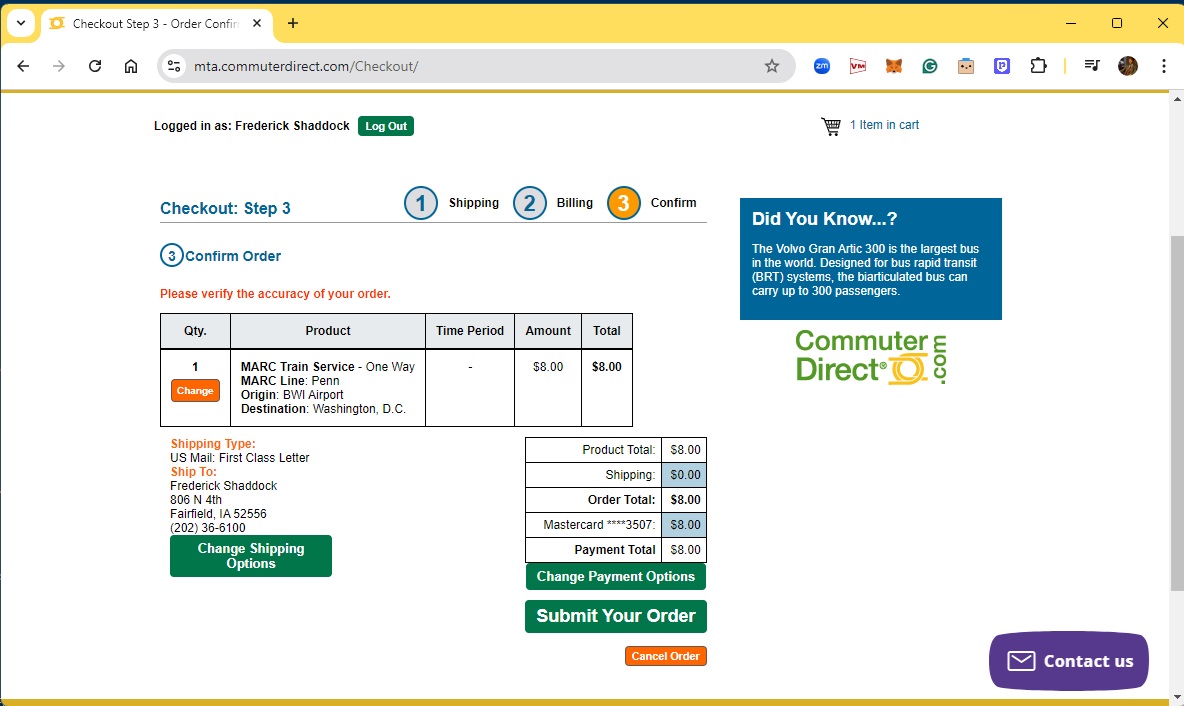Click the 'Confirm Order' heading
This screenshot has height=706, width=1184.
point(233,256)
